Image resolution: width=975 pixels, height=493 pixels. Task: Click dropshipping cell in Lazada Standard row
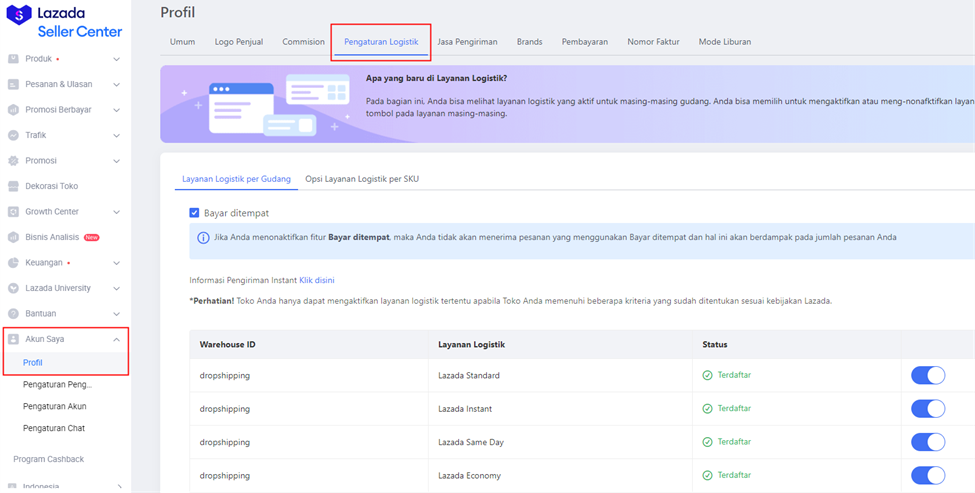(224, 376)
